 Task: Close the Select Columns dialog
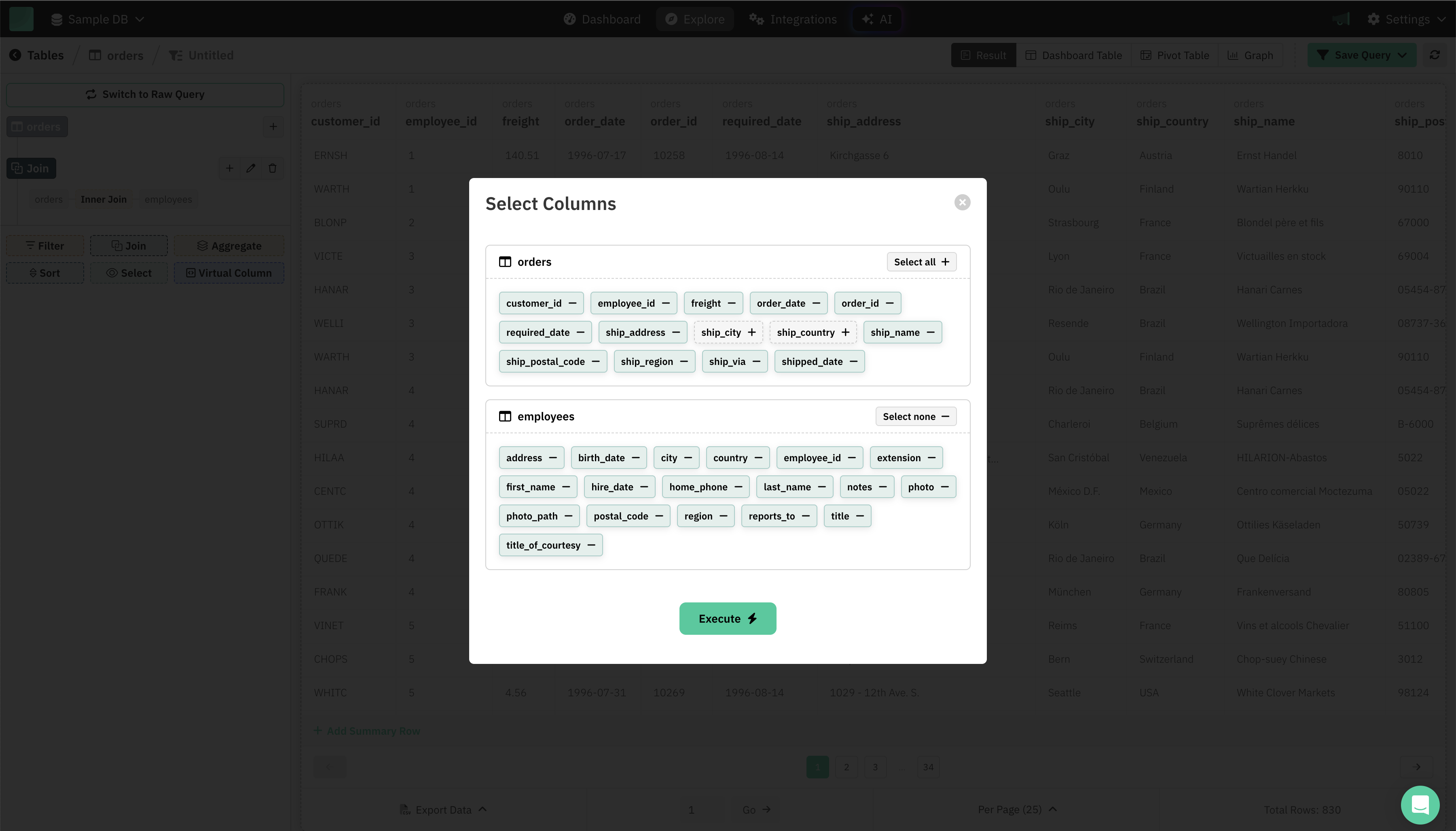coord(962,203)
